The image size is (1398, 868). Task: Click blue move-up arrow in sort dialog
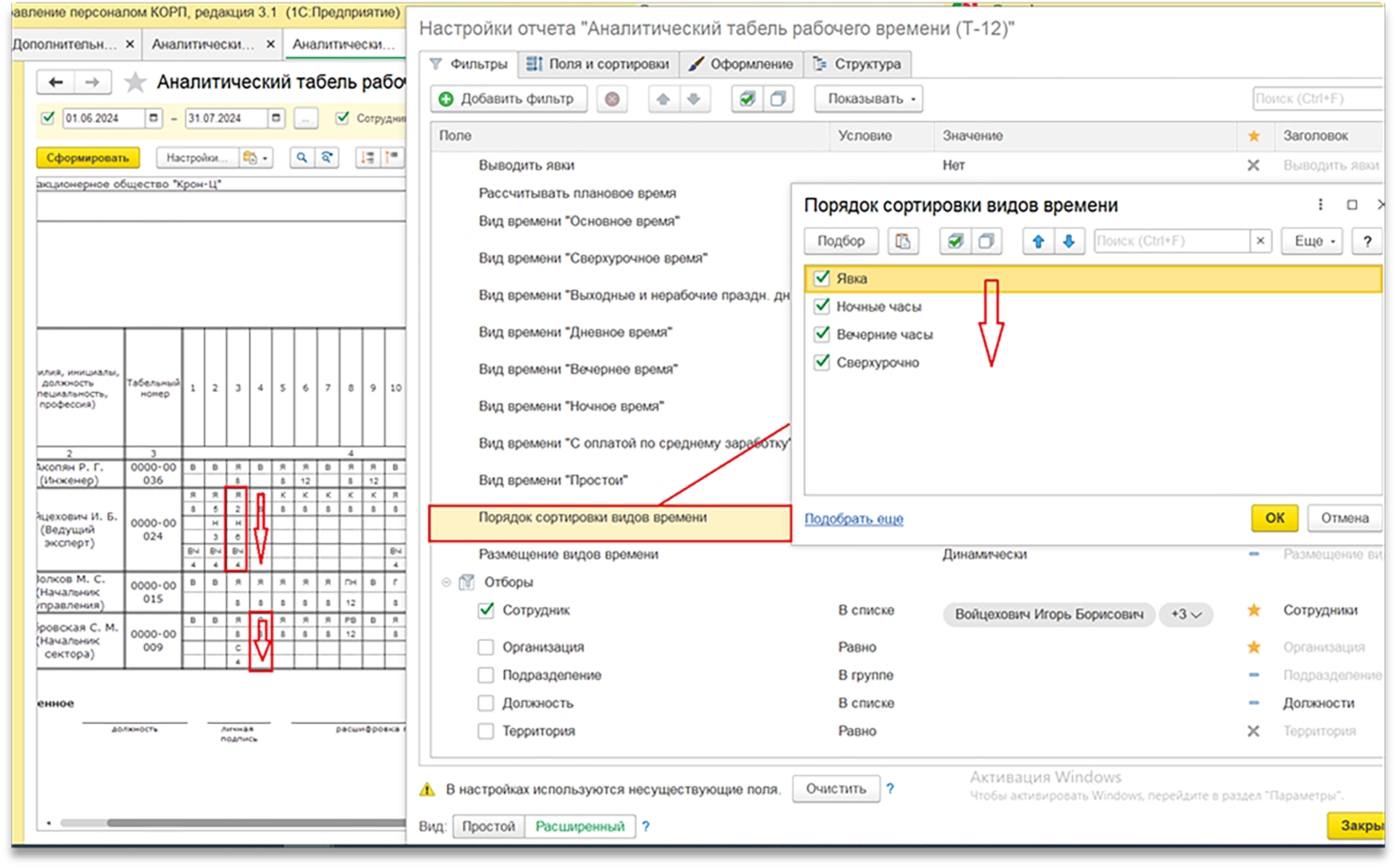click(x=1038, y=241)
